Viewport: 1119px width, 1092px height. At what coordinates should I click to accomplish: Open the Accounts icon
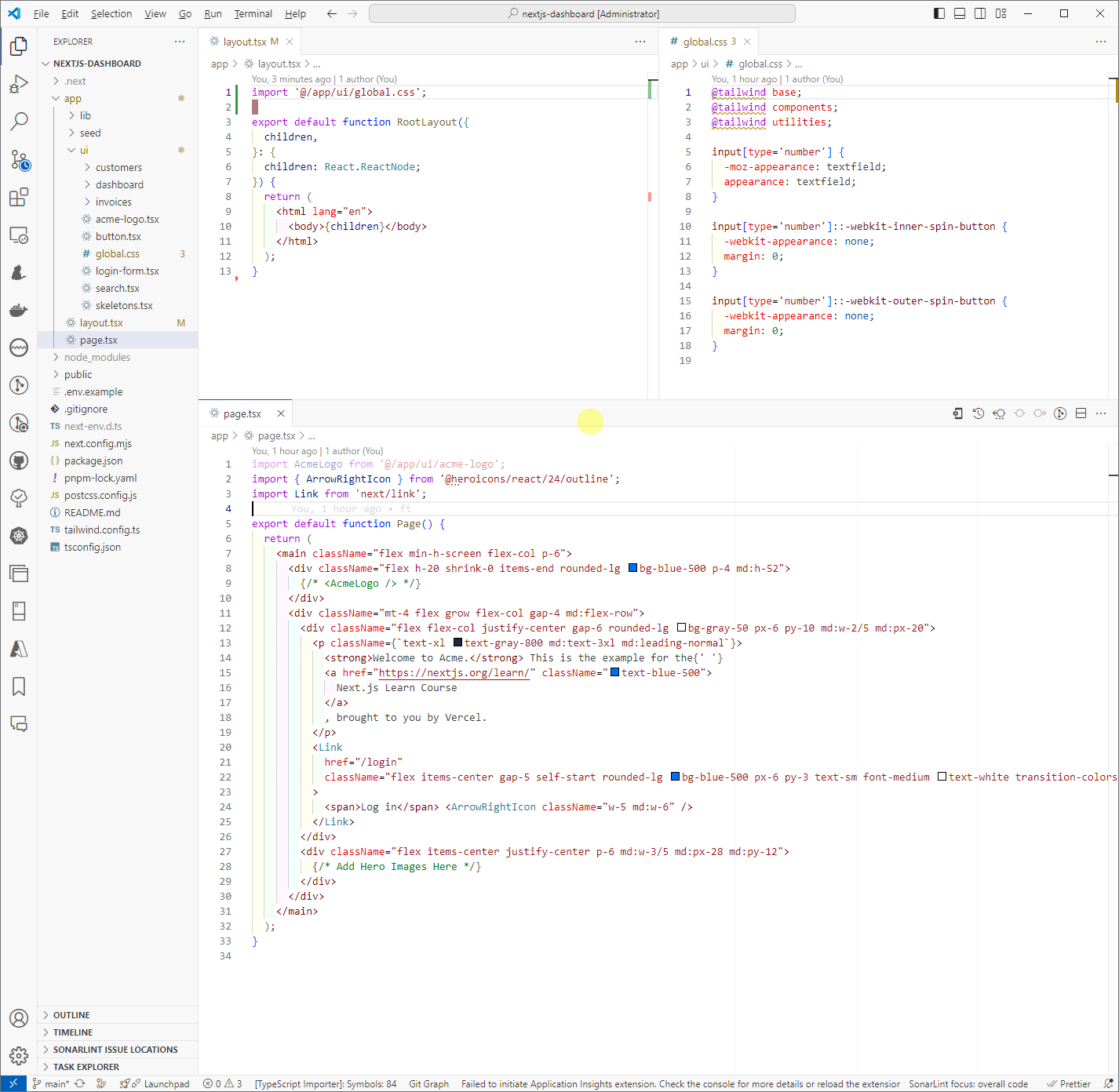19,1018
